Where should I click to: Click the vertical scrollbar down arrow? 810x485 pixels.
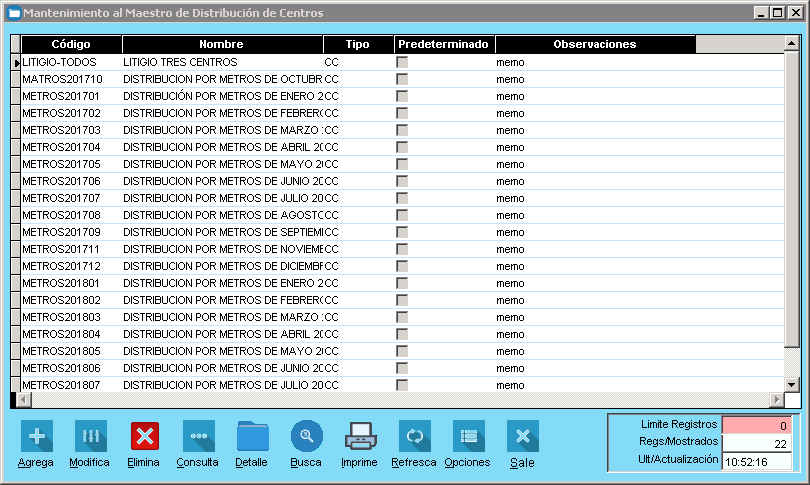(x=791, y=384)
